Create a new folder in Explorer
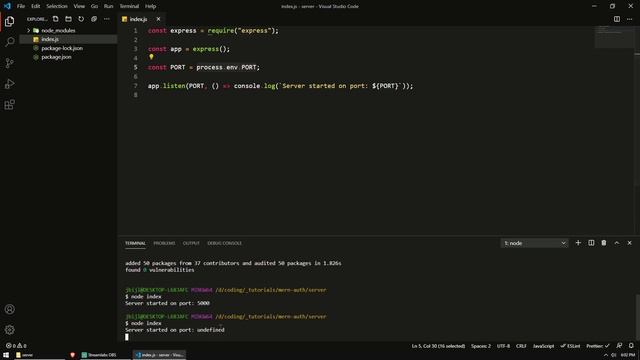The height and width of the screenshot is (360, 640). [68, 19]
